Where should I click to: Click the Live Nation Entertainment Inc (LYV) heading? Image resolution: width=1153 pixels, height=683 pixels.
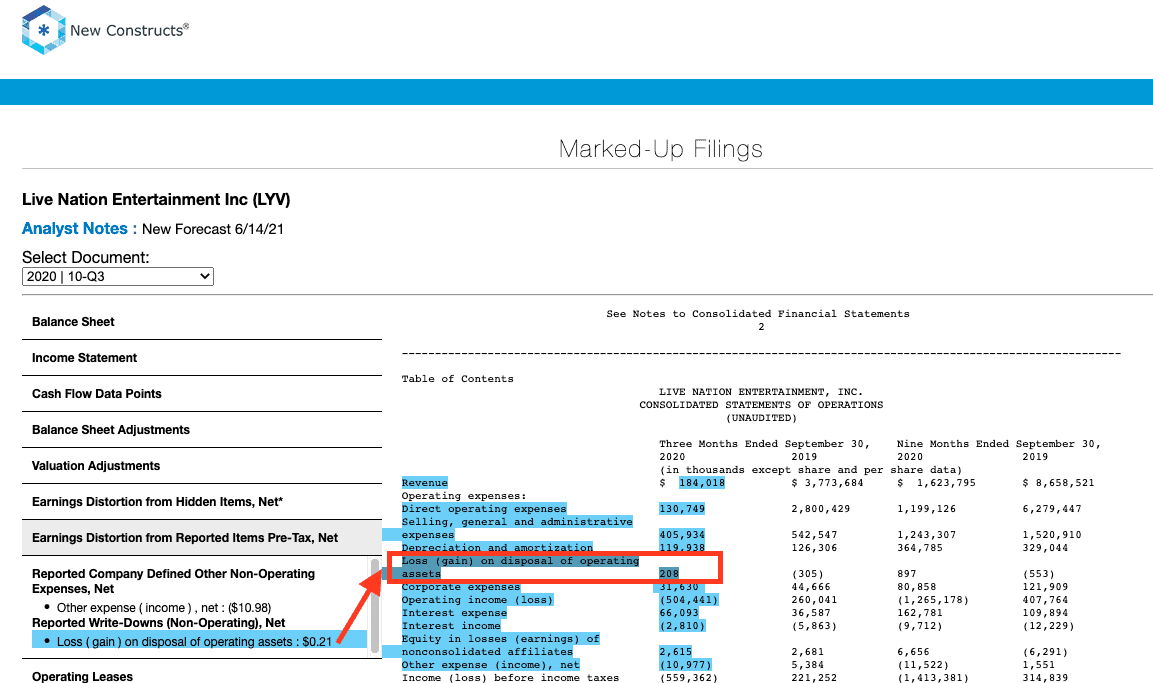pyautogui.click(x=156, y=200)
